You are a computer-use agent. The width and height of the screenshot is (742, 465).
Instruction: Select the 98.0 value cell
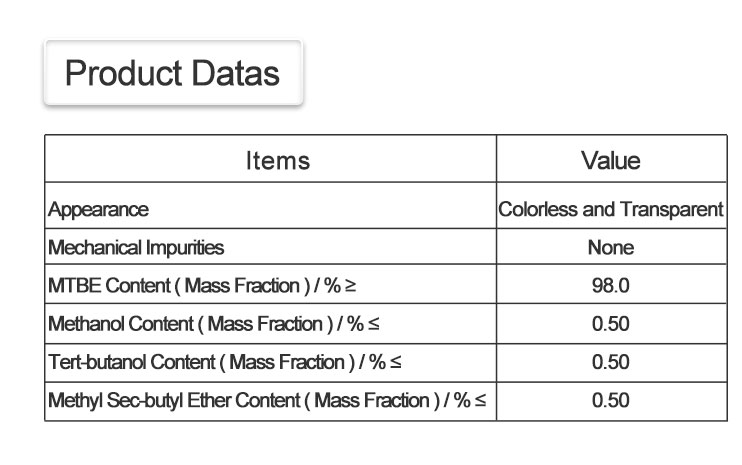[x=610, y=286]
